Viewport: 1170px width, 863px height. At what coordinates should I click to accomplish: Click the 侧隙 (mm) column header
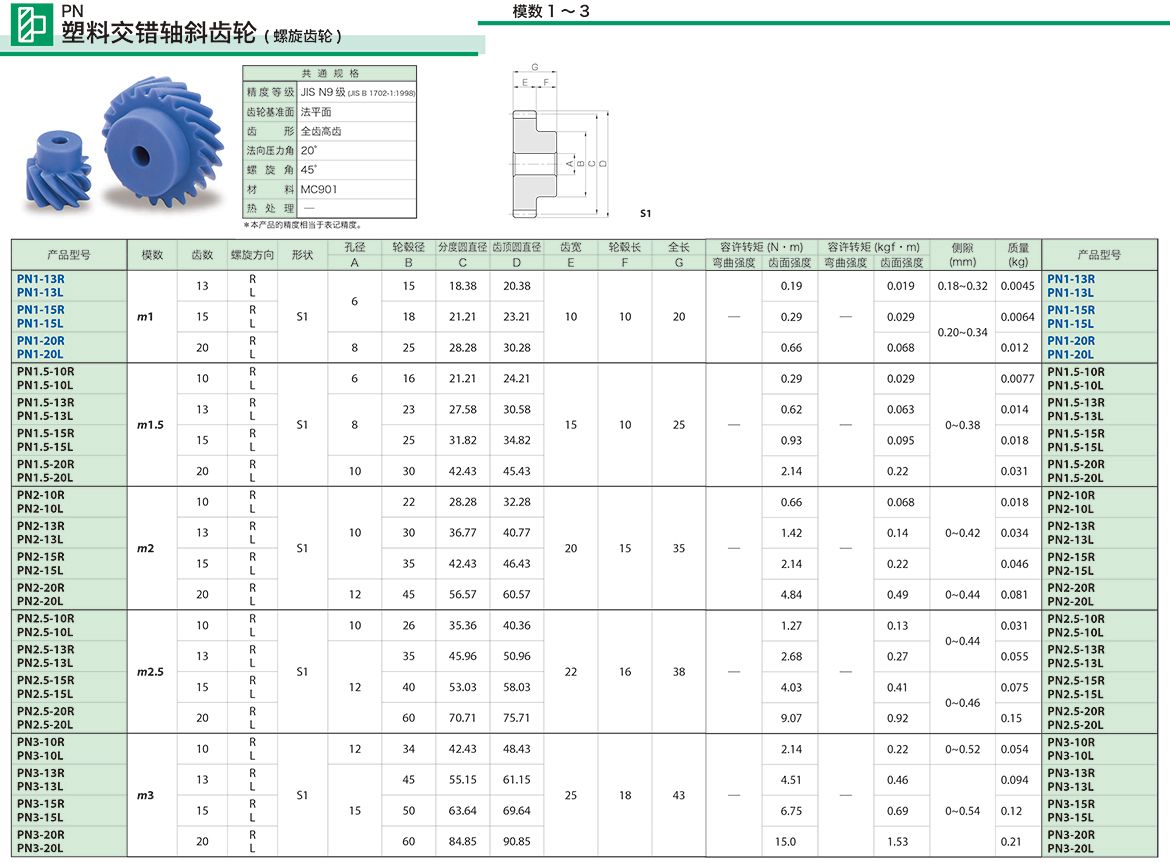(962, 255)
